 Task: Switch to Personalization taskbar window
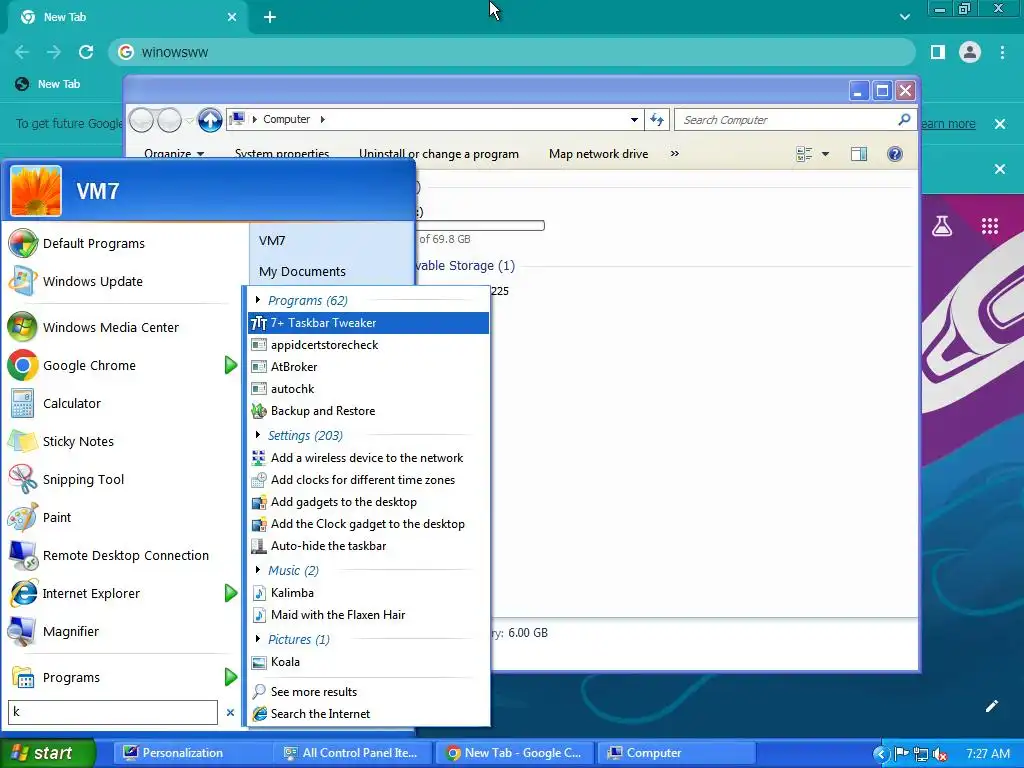point(191,753)
